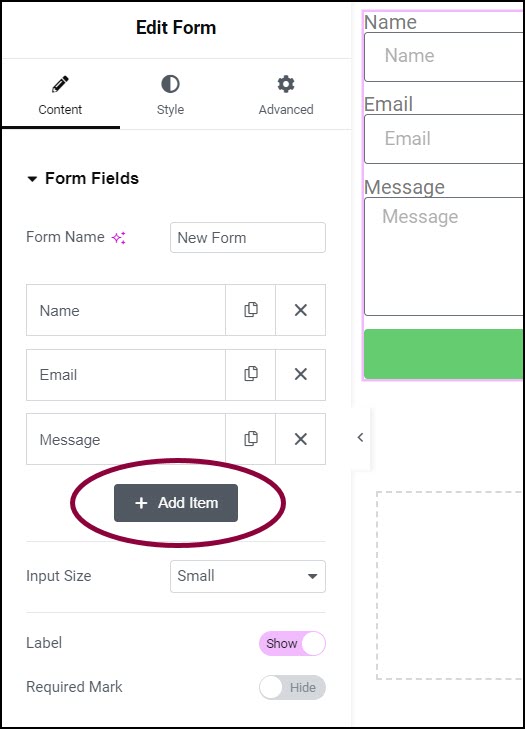The width and height of the screenshot is (525, 729).
Task: Duplicate the Name field item
Action: 251,310
